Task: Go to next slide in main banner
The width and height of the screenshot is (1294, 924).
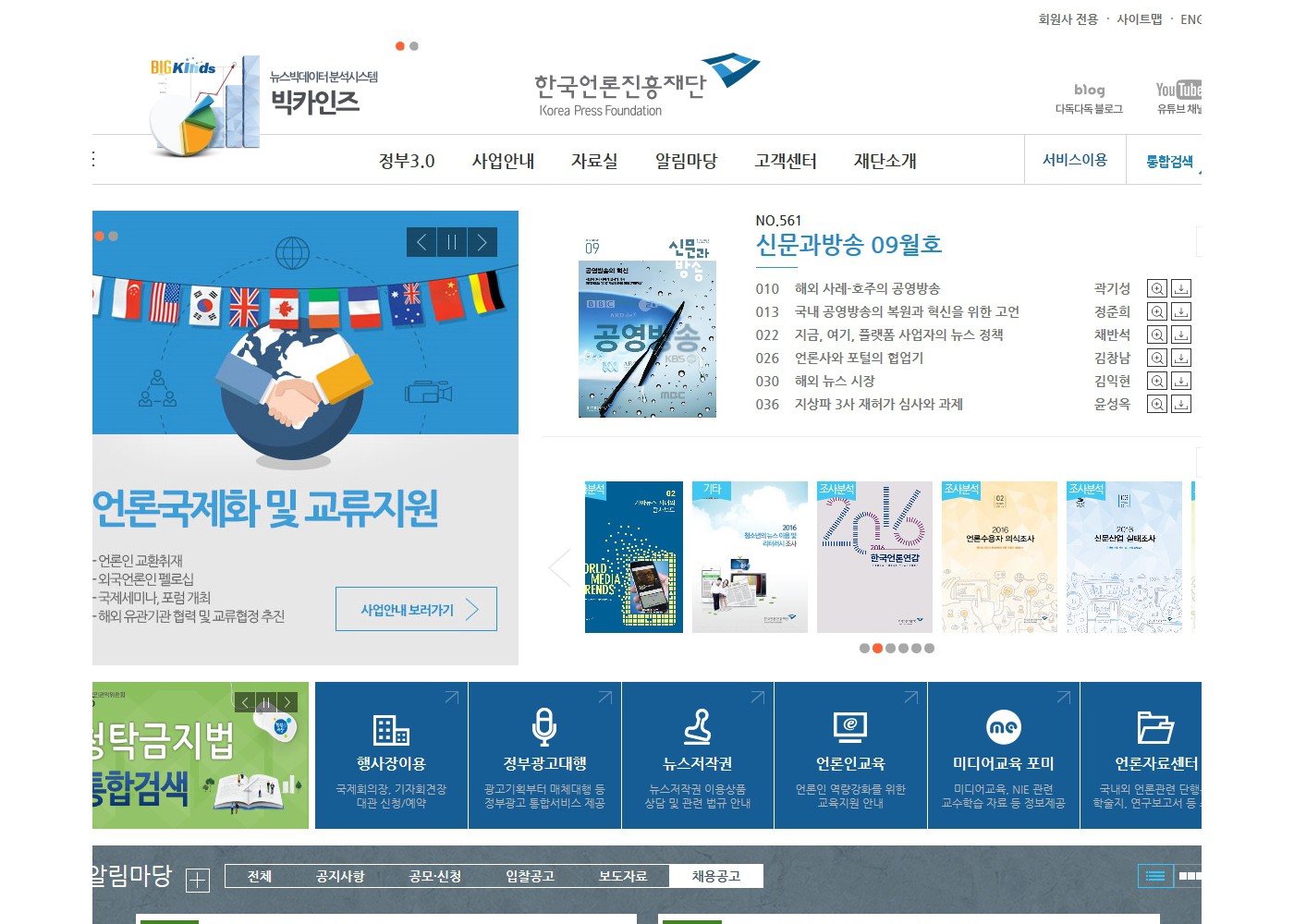Action: click(x=482, y=242)
